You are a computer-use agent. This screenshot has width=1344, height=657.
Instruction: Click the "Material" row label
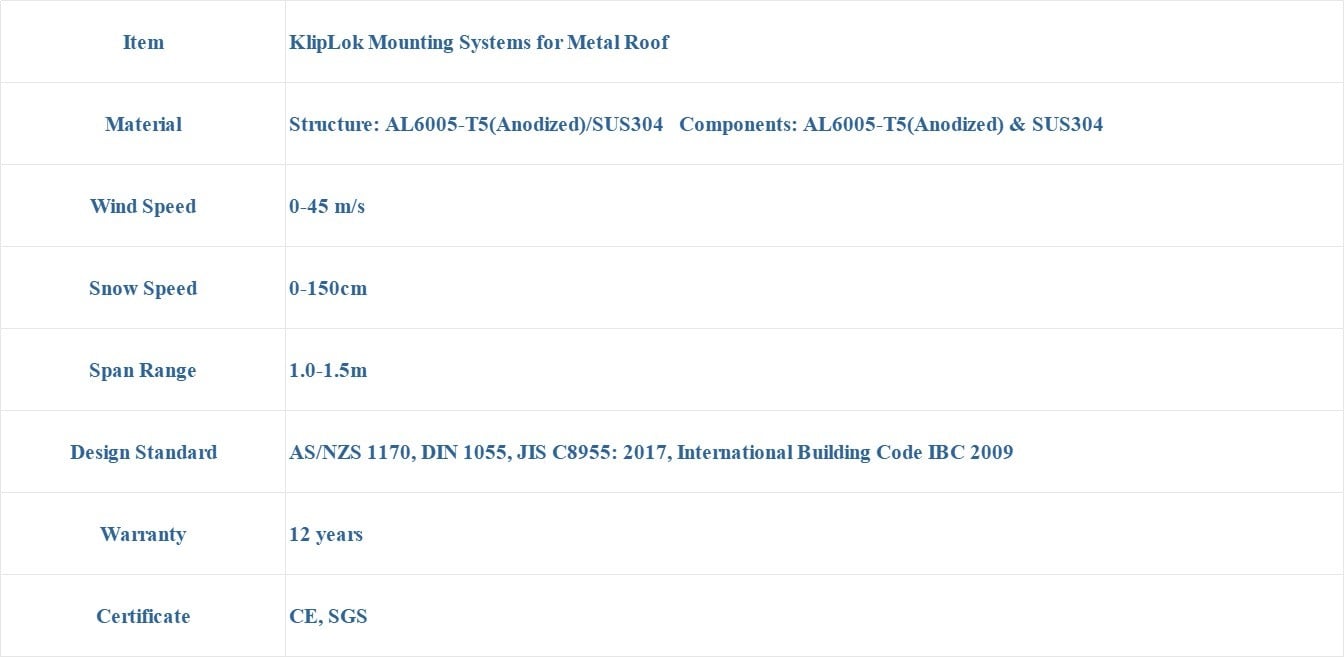143,124
